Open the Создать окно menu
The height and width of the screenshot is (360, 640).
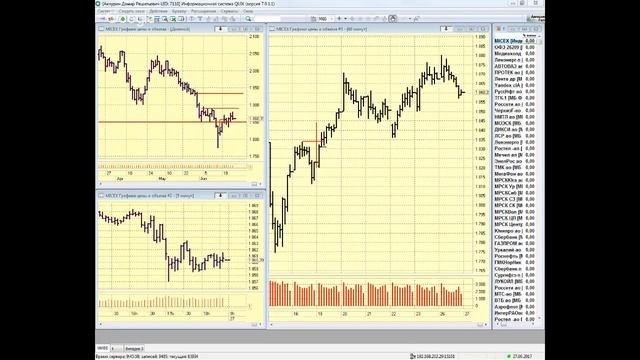coord(131,11)
